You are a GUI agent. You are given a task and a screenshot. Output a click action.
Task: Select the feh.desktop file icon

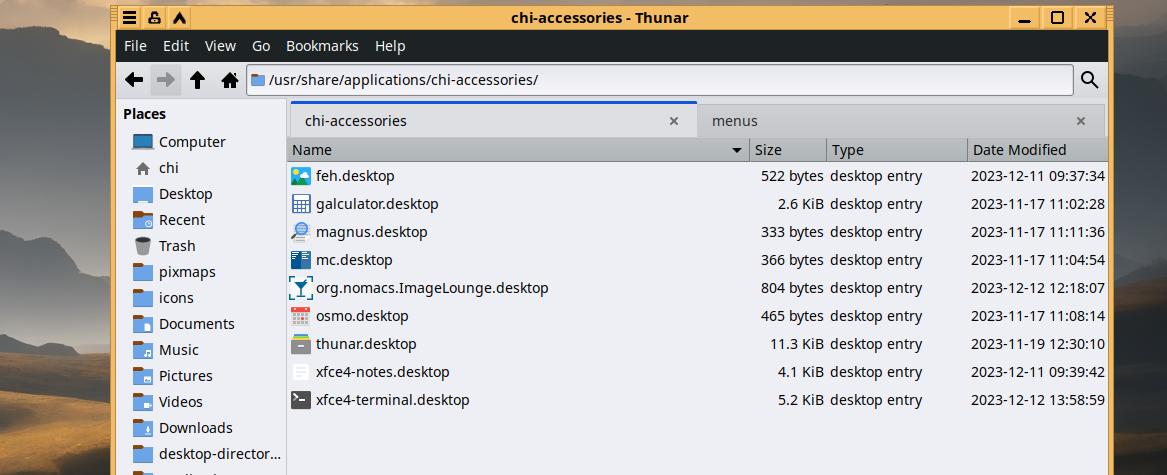(301, 176)
